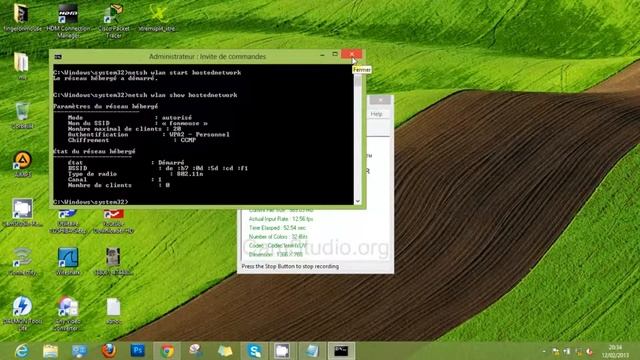
Task: Open the blank document file on desktop
Action: coord(113,311)
